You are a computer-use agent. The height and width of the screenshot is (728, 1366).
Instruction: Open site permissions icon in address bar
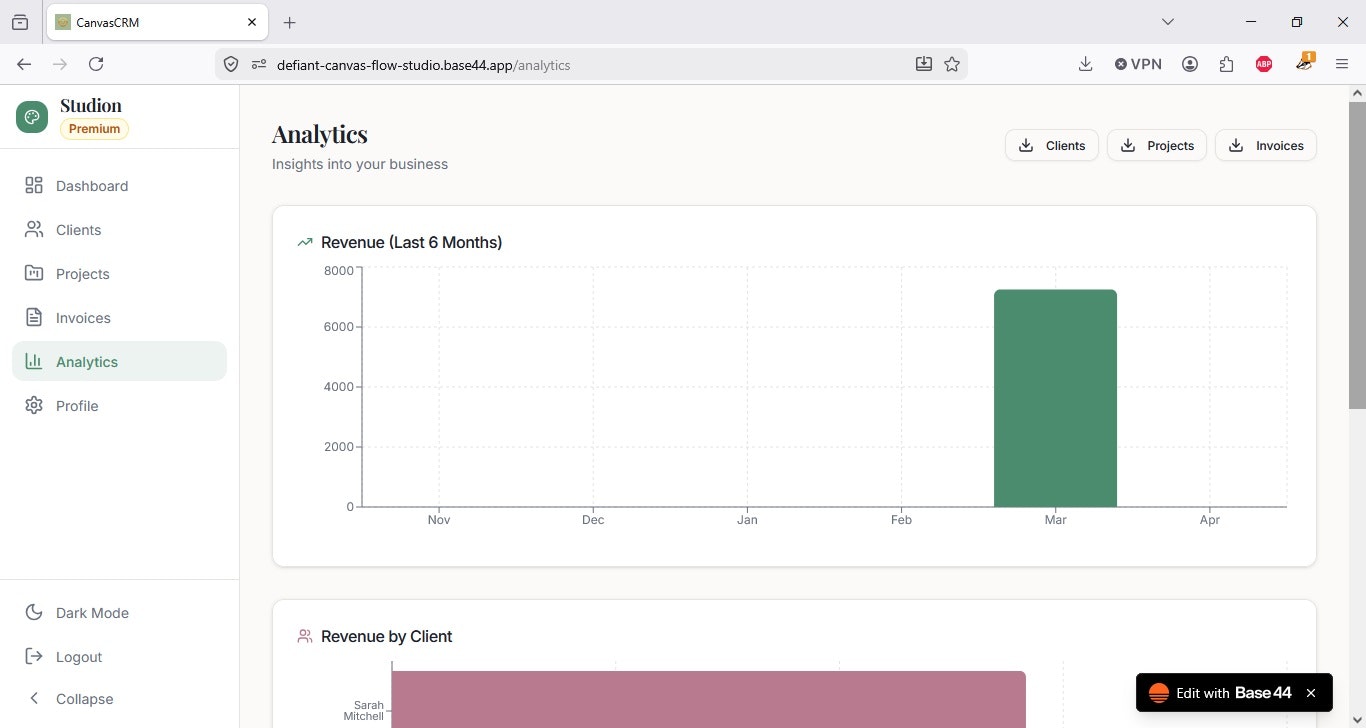coord(259,64)
